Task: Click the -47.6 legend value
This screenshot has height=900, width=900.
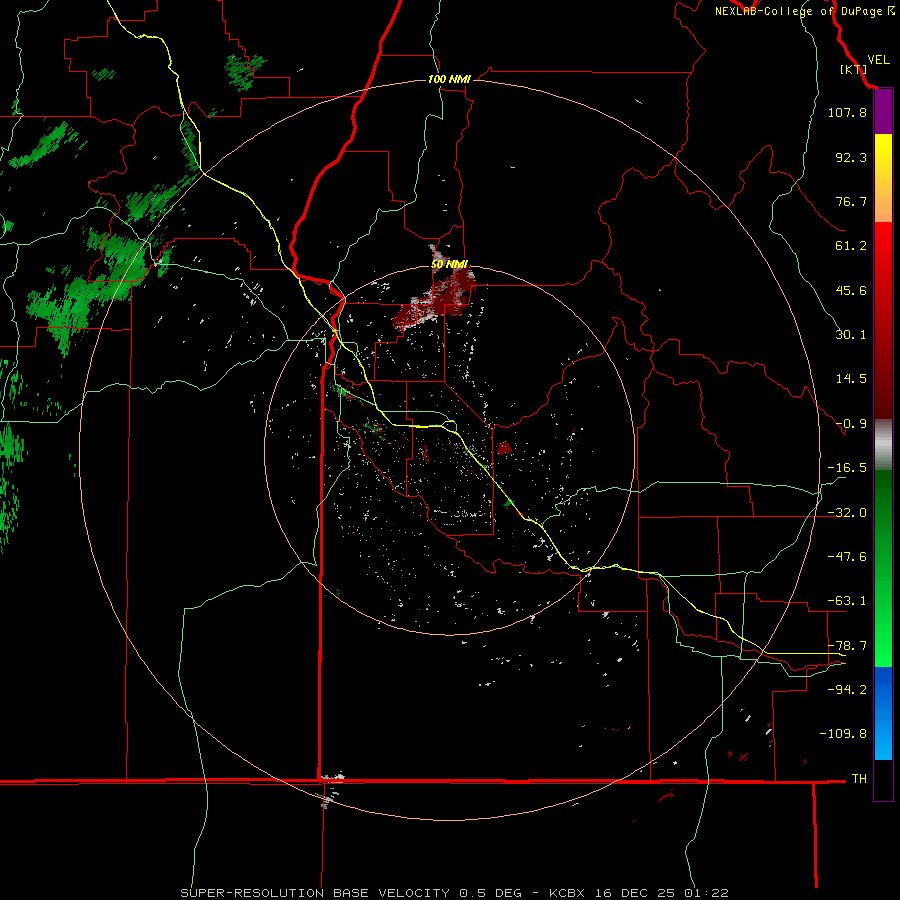Action: point(847,557)
